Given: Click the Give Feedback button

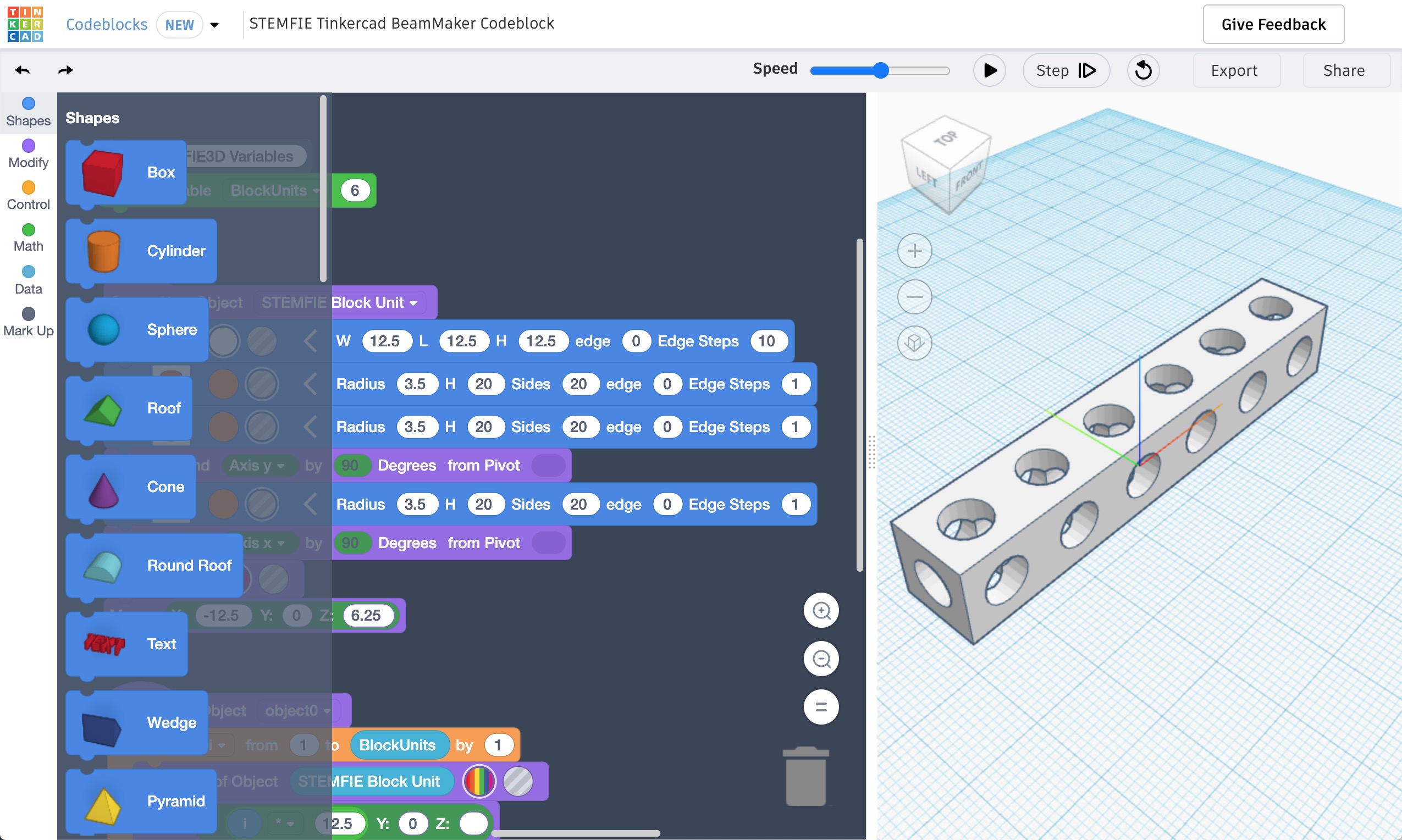Looking at the screenshot, I should click(x=1274, y=25).
